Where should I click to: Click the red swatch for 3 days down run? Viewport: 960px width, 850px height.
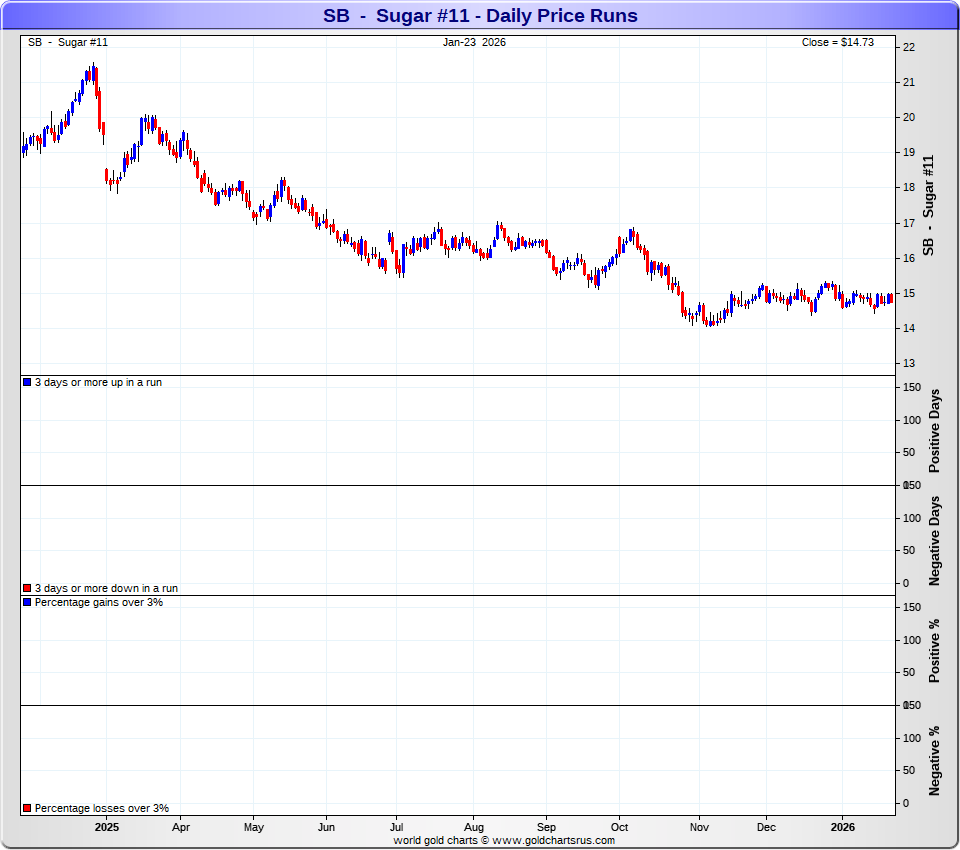pos(27,589)
